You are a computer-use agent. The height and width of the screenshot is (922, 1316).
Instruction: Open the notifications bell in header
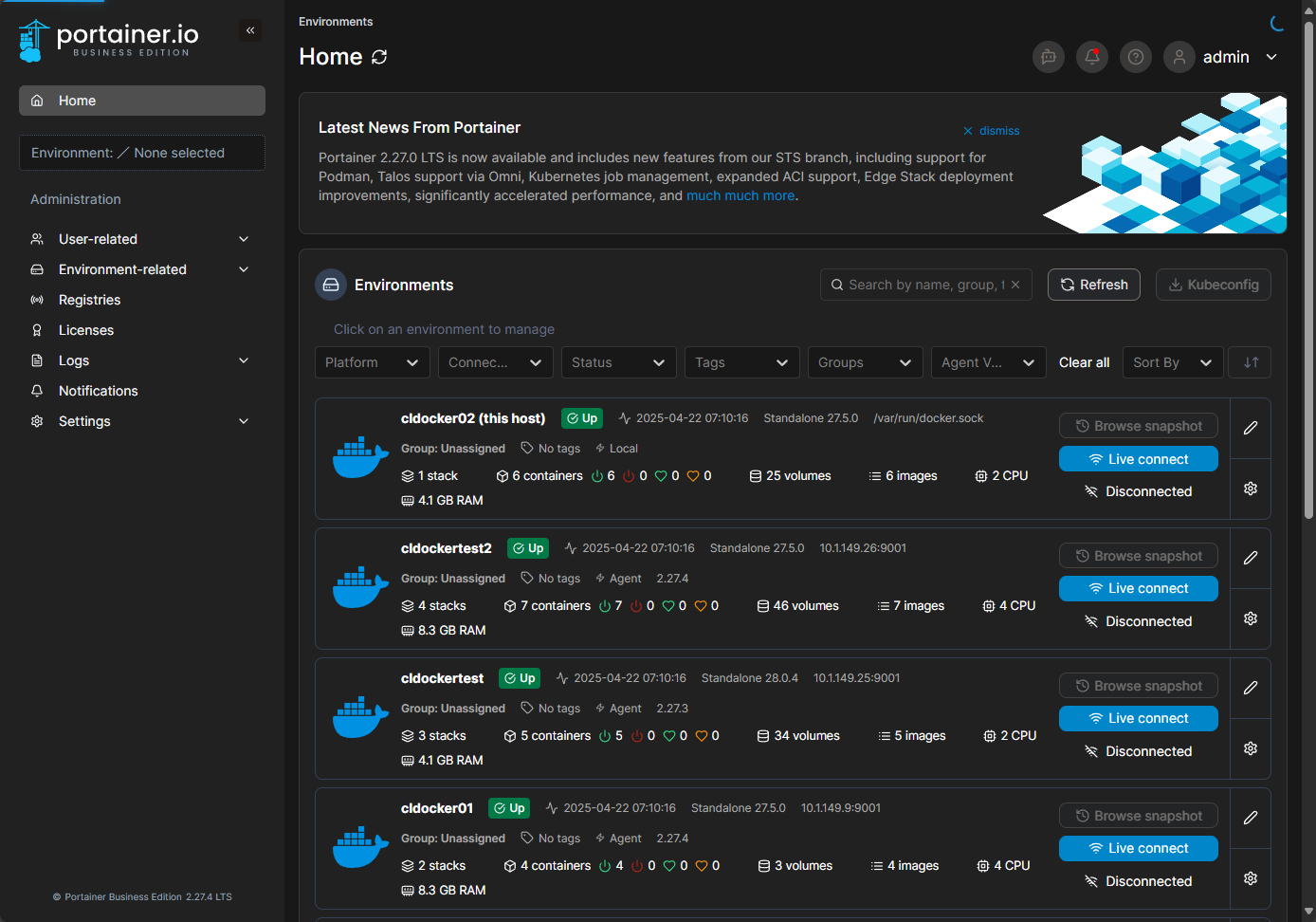pyautogui.click(x=1092, y=57)
